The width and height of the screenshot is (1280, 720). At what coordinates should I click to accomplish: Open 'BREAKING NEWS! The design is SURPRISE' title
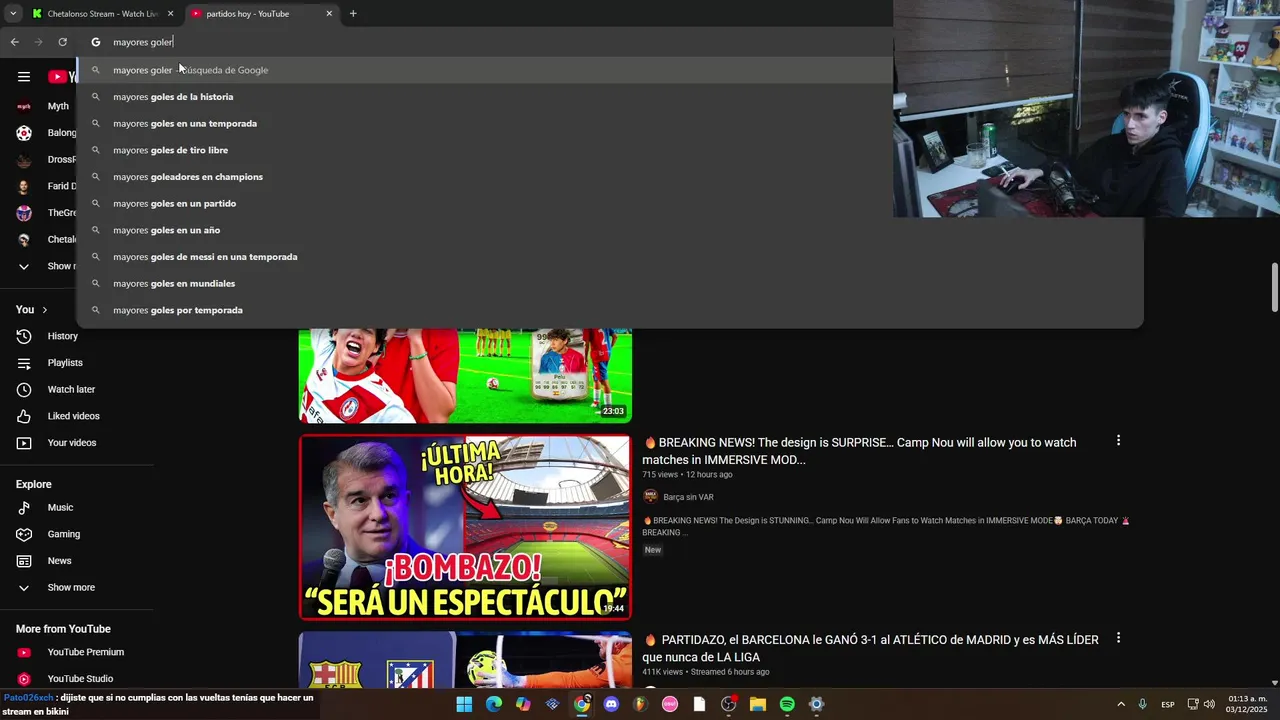[x=860, y=451]
